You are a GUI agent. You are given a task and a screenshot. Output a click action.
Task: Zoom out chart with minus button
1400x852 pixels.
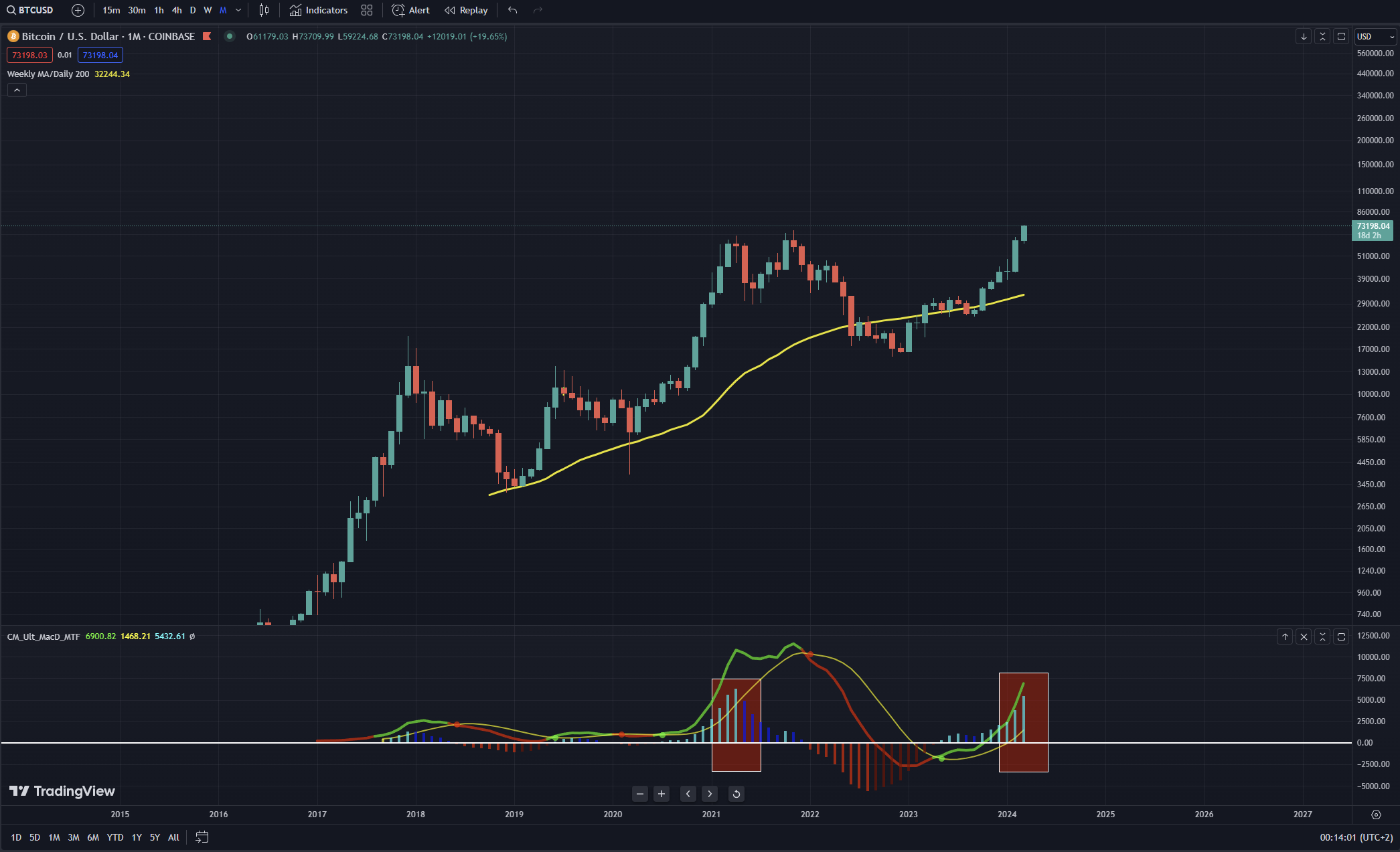(x=640, y=794)
